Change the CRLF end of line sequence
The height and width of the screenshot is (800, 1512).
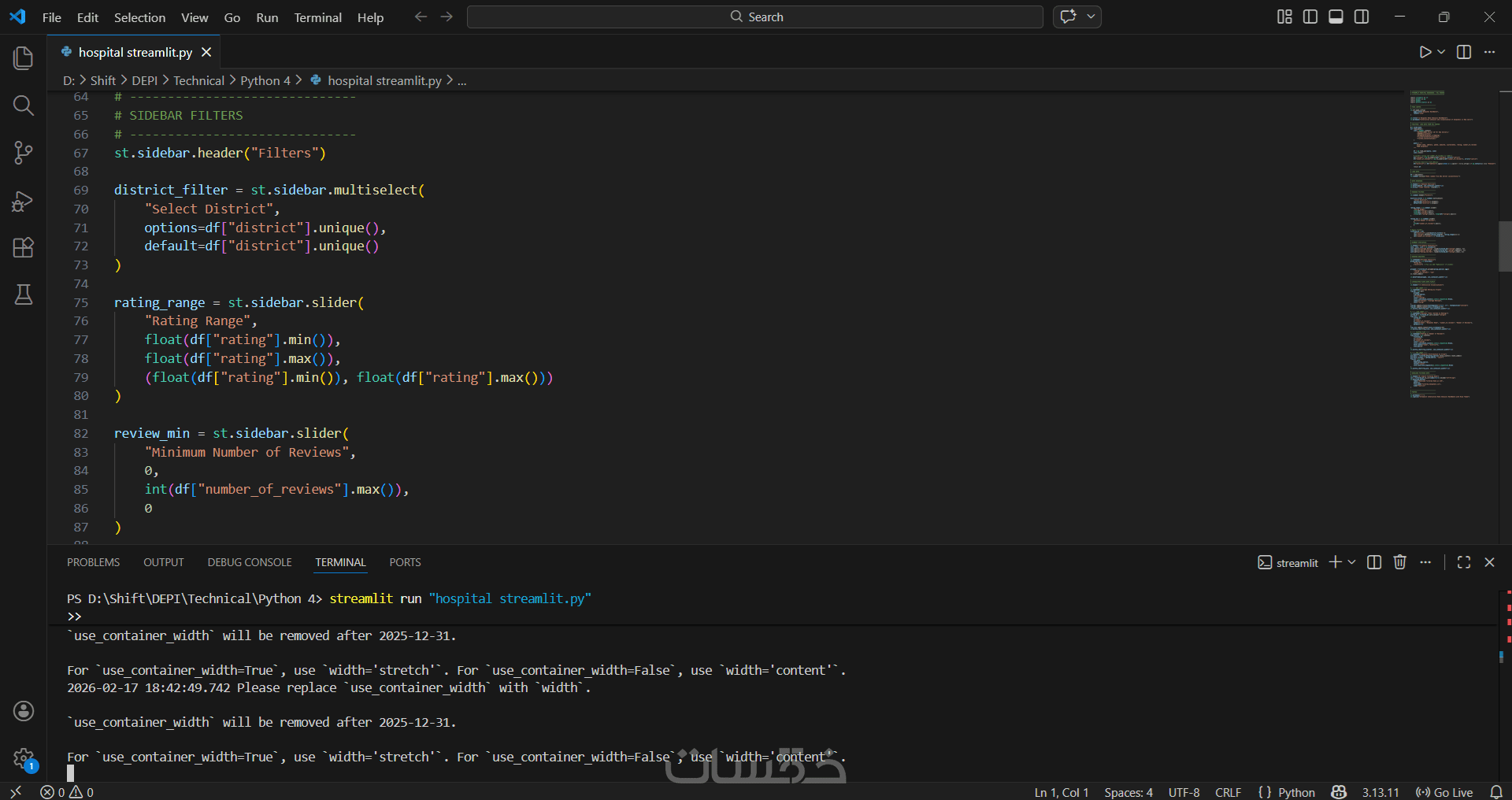click(1228, 792)
